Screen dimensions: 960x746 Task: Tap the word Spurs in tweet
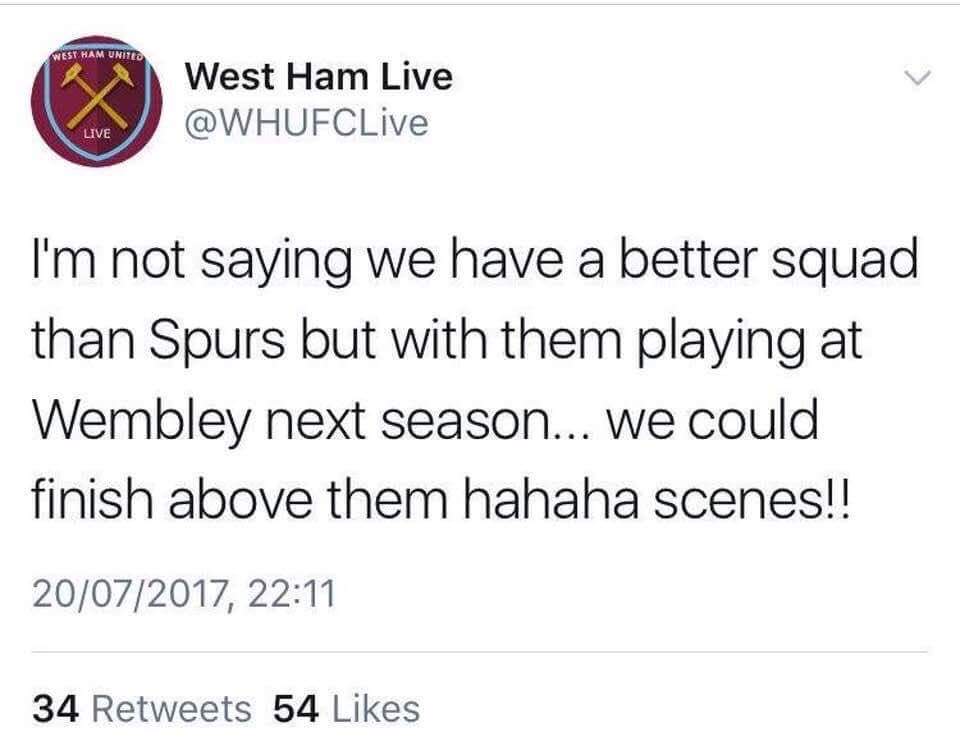(217, 342)
